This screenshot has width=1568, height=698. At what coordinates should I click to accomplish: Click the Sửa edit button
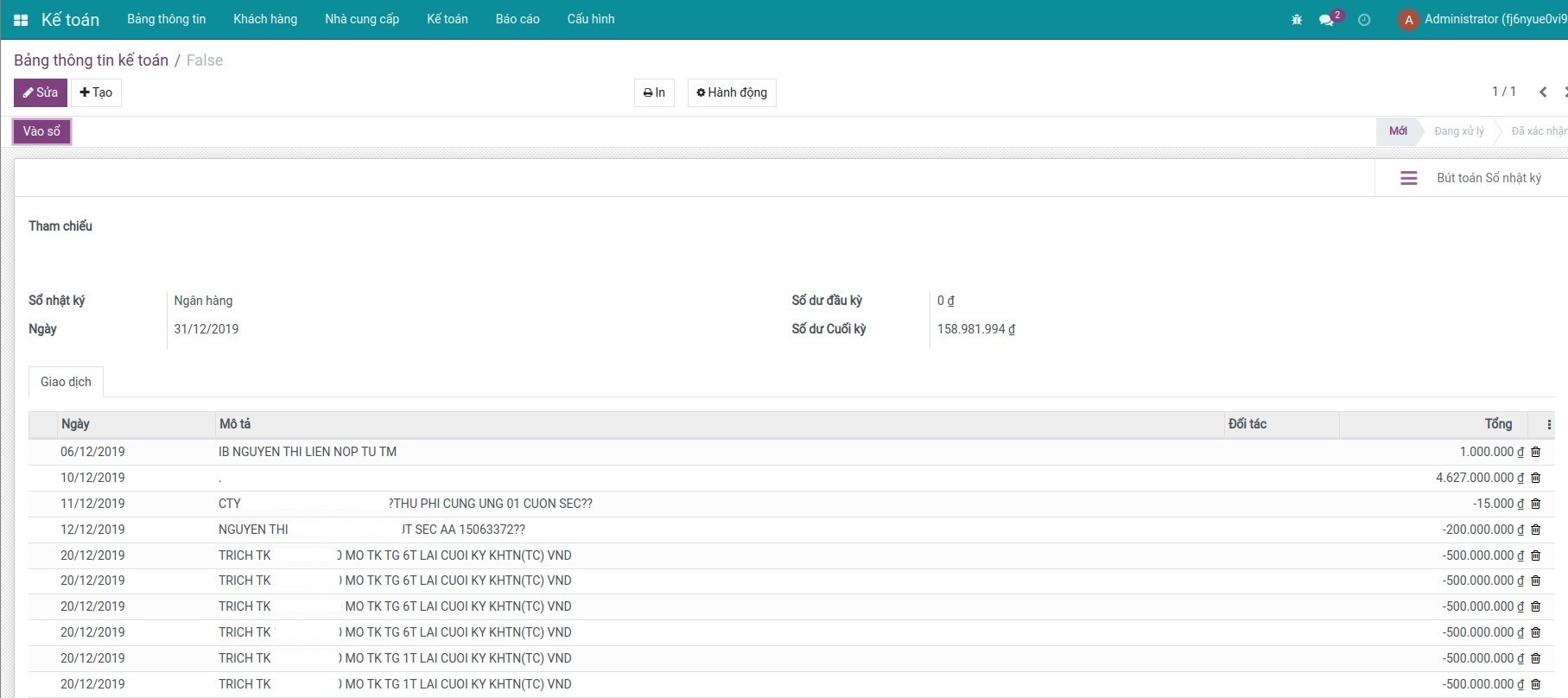click(x=41, y=92)
